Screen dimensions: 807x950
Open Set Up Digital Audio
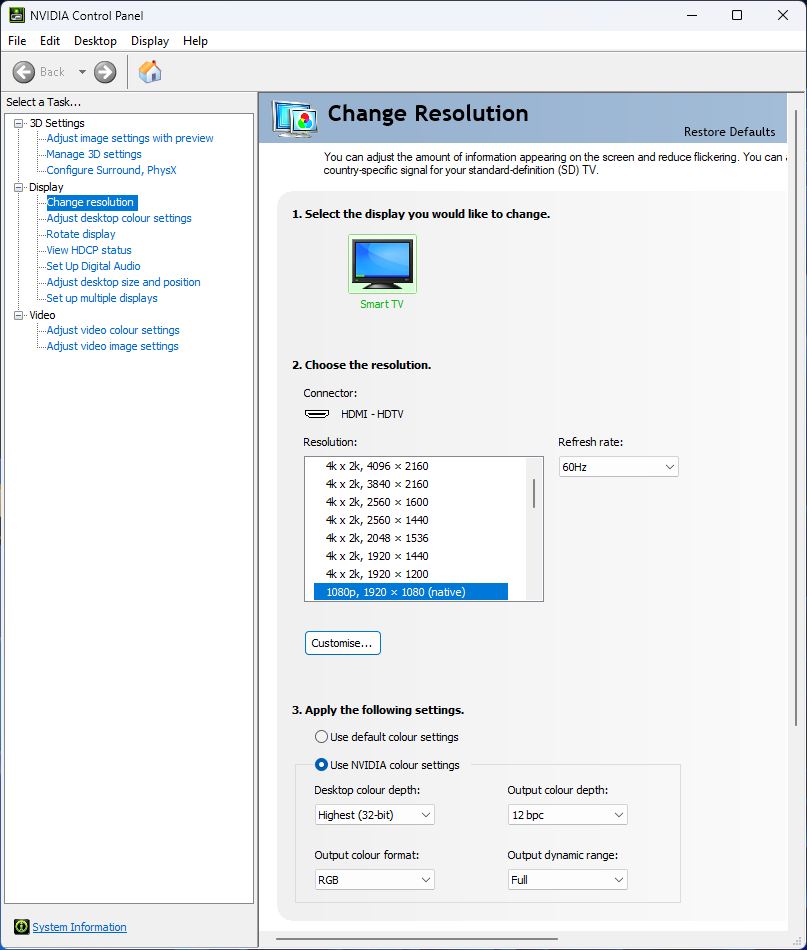(93, 266)
